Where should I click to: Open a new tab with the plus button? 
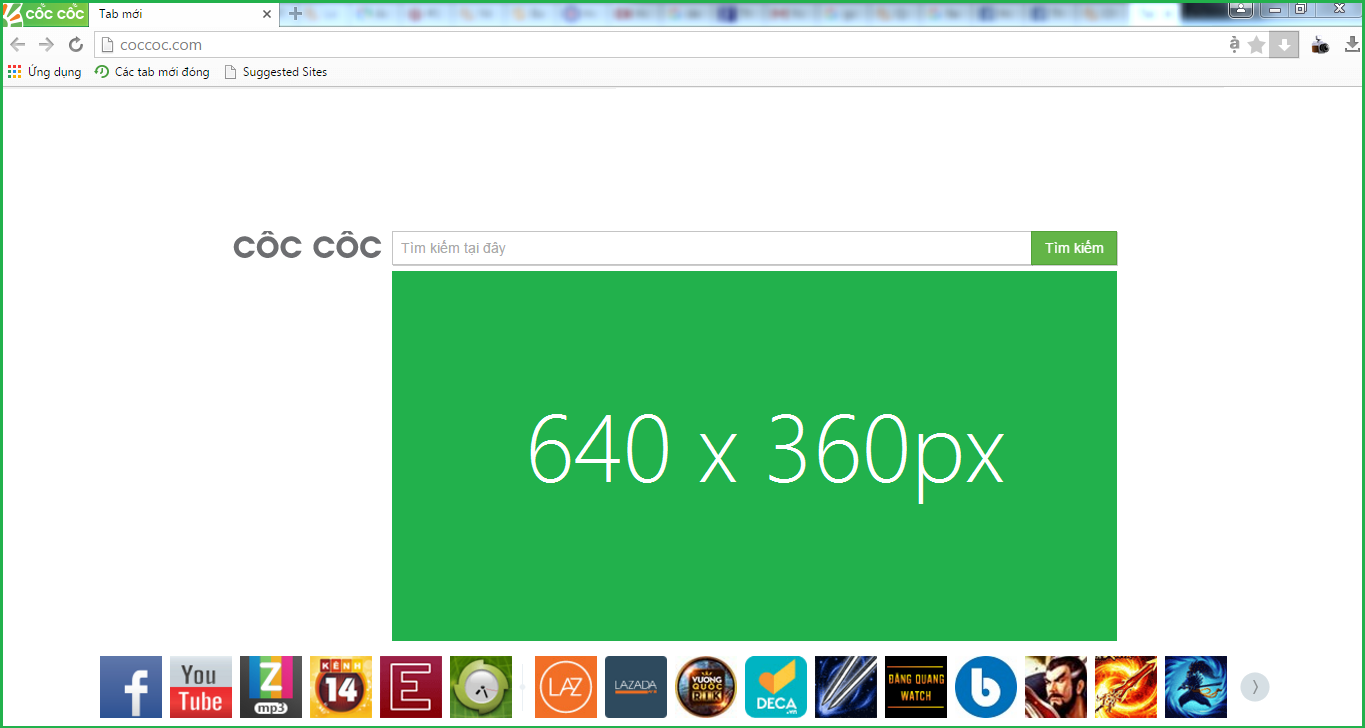(293, 14)
